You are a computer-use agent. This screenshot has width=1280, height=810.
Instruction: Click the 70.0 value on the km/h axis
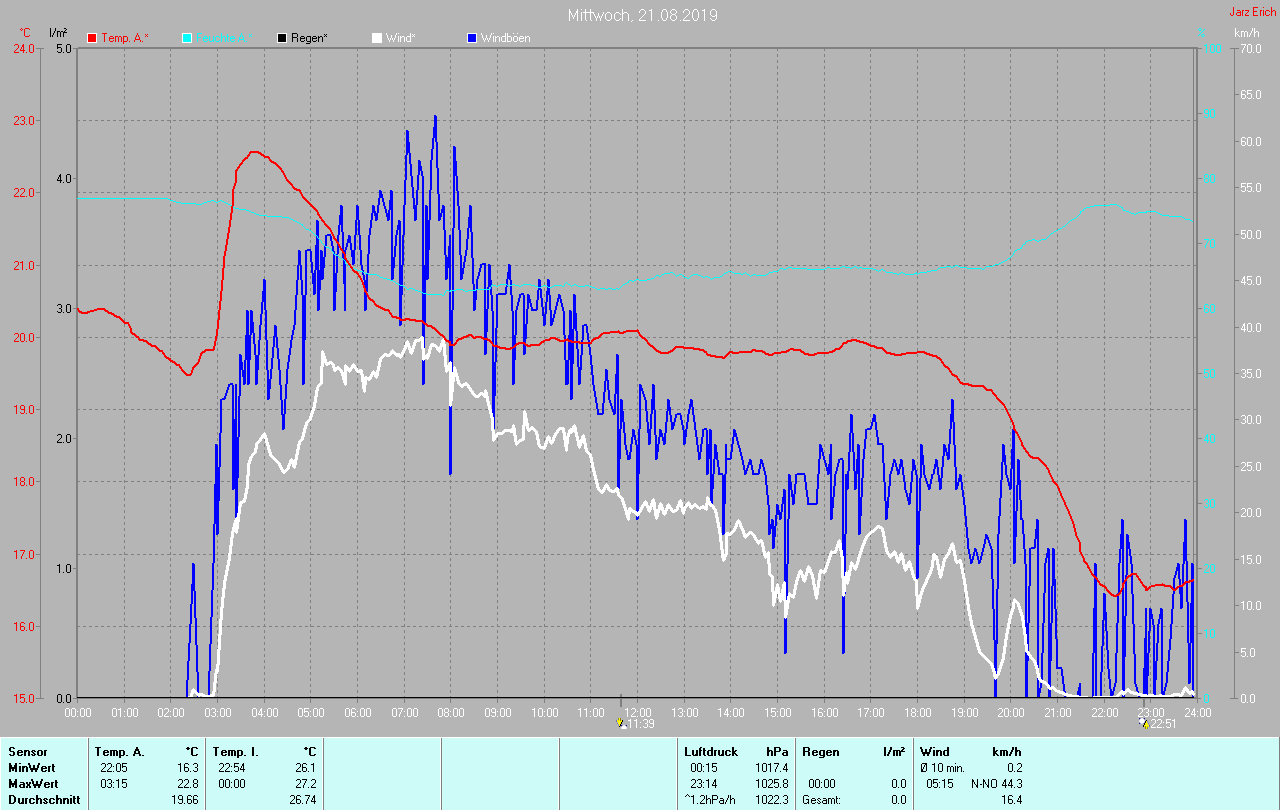pyautogui.click(x=1249, y=48)
